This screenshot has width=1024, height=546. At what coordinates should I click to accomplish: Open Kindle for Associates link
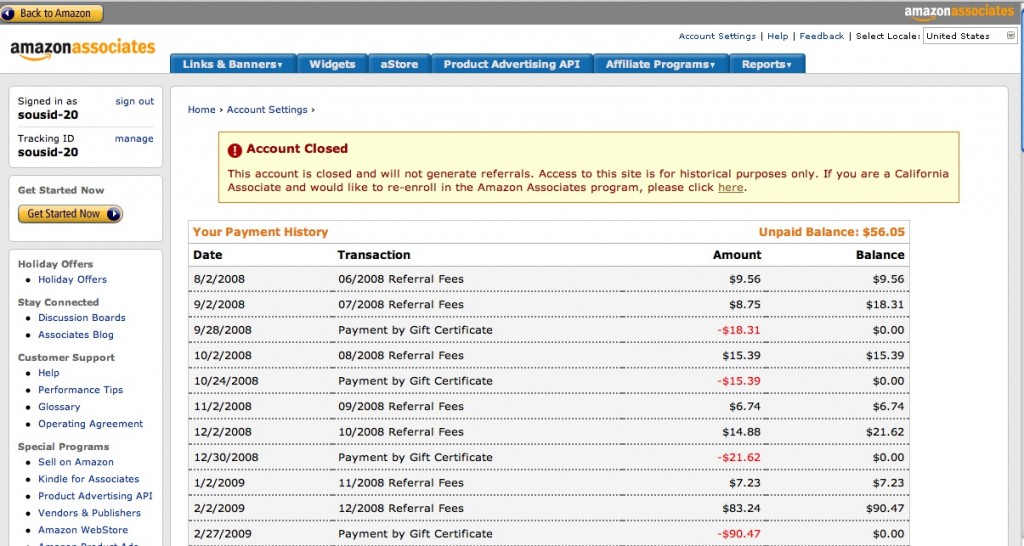pos(89,479)
